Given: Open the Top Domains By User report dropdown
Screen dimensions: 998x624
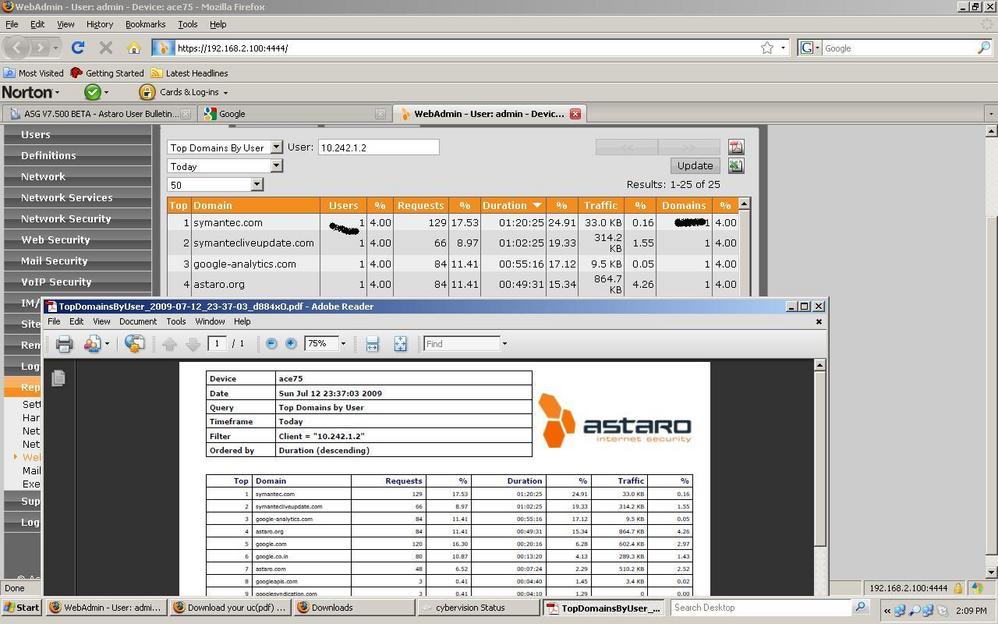Looking at the screenshot, I should pos(276,147).
